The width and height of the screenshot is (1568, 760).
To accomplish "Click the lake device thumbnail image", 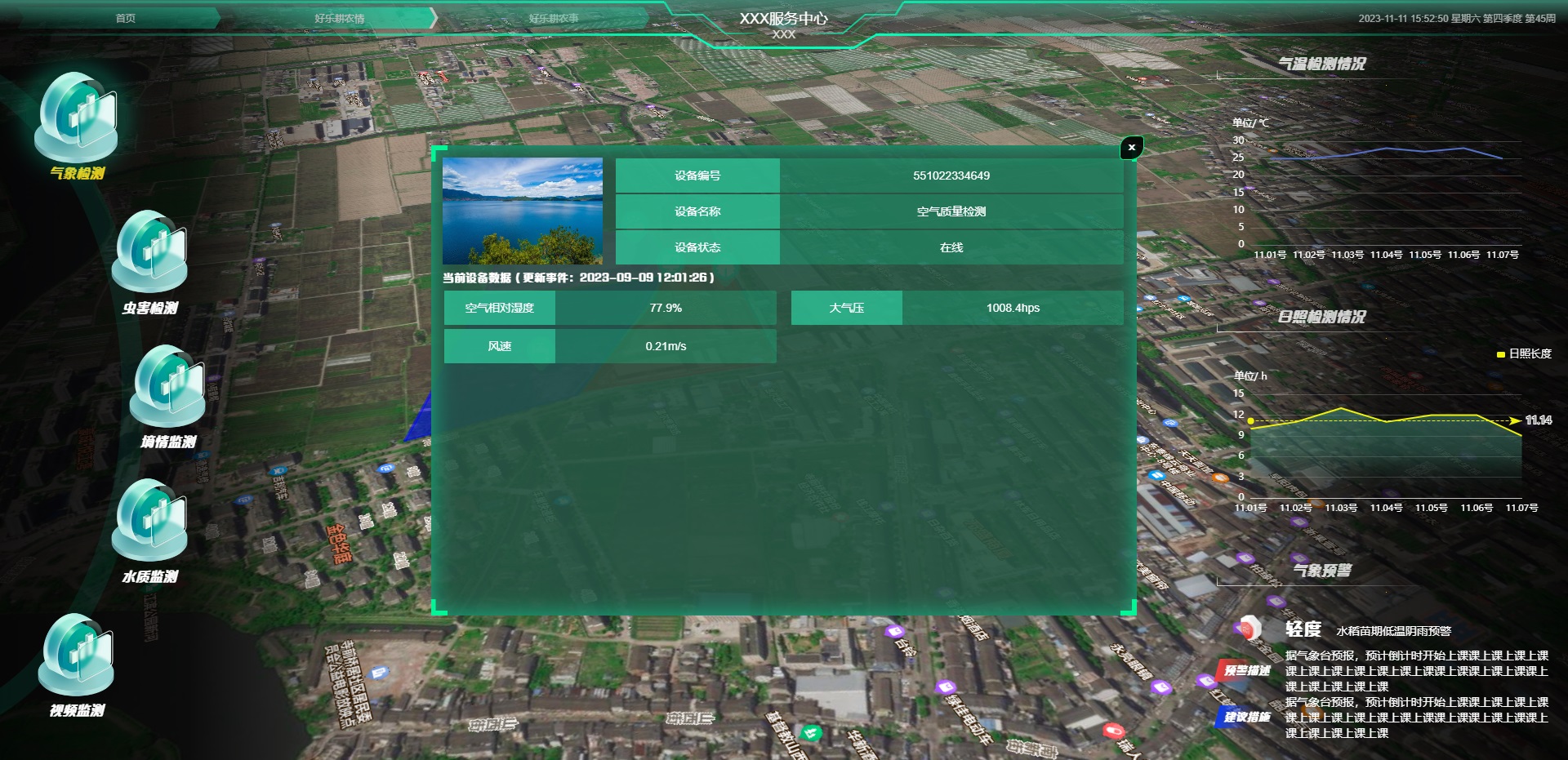I will tap(523, 211).
